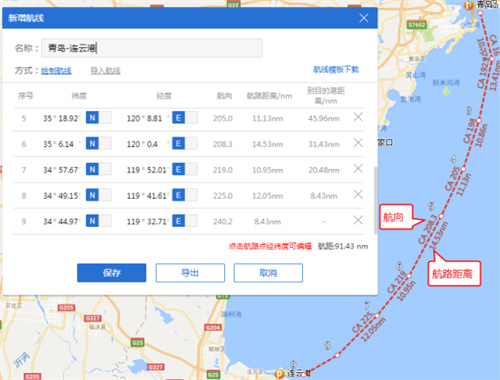Screen dimensions: 500x380
Task: Click heading value 208.3 in row 6
Action: (223, 144)
